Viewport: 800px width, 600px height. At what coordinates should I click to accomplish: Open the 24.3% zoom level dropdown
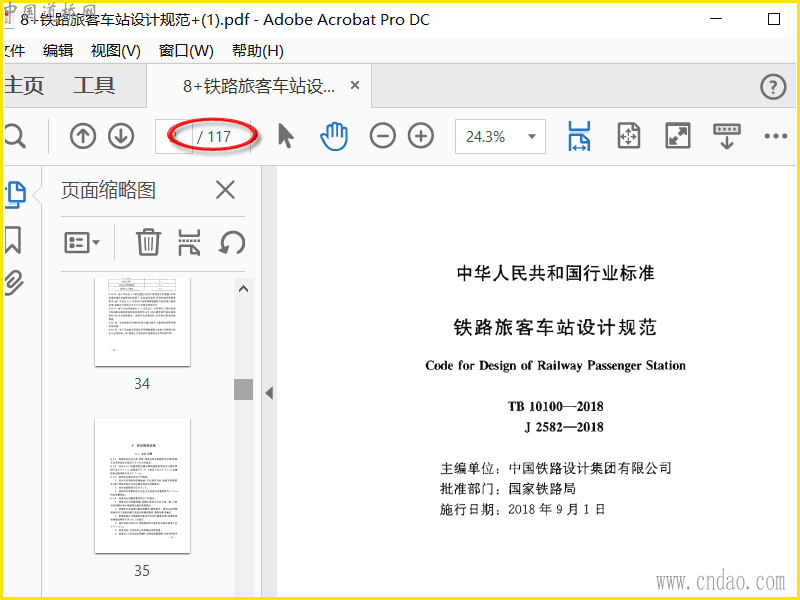[500, 136]
